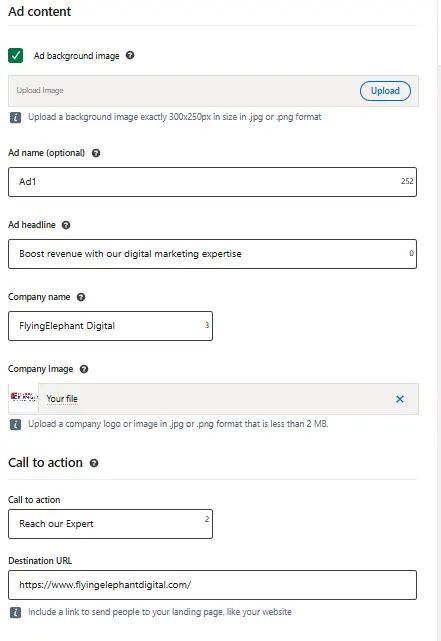Screen dimensions: 441x641
Task: Click Company Image help question mark
Action: 84,369
